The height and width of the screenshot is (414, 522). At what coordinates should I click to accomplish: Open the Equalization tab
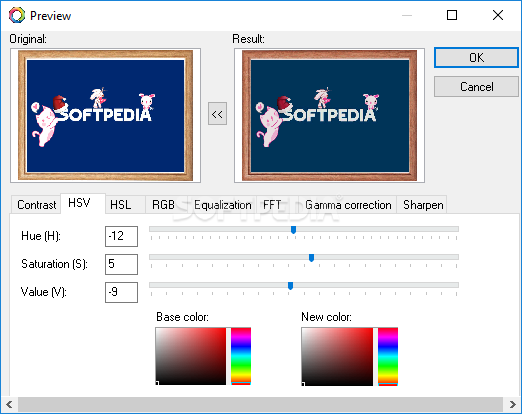coord(223,205)
